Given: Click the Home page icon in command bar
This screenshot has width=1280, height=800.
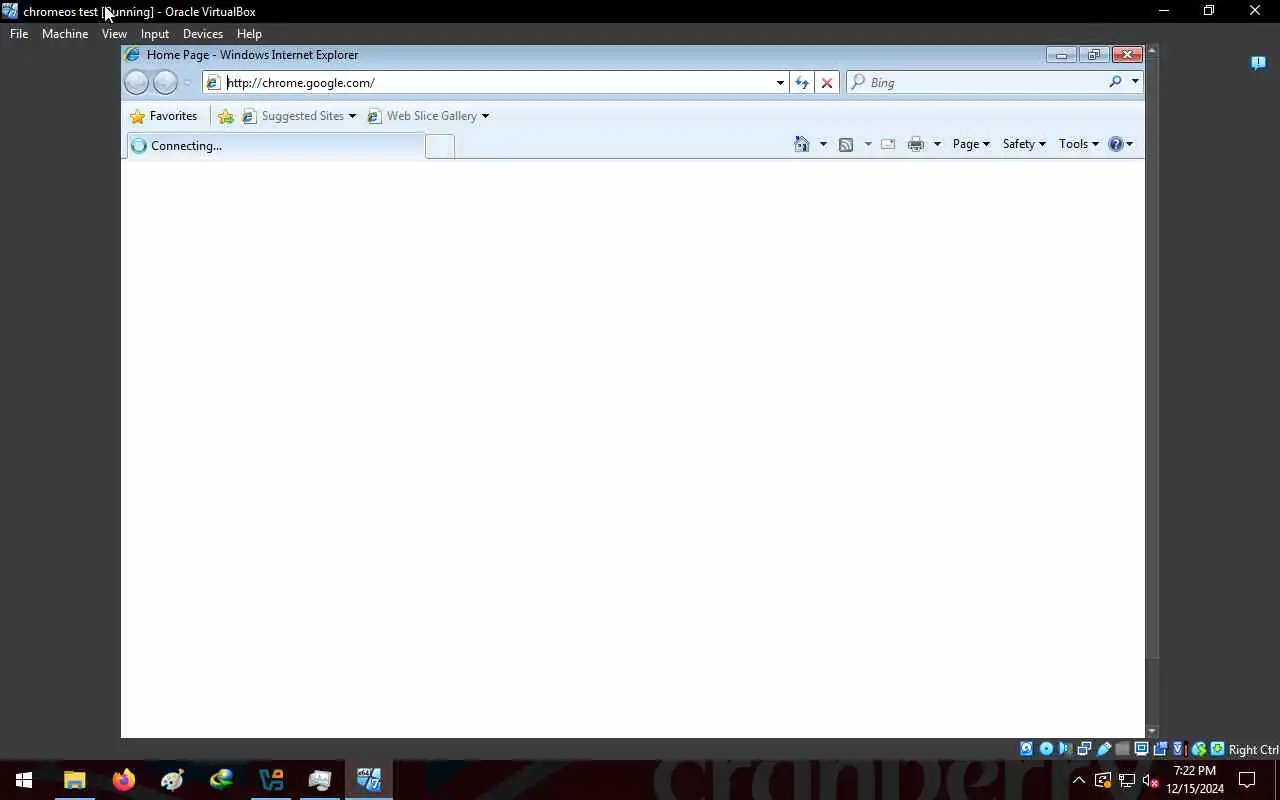Looking at the screenshot, I should 801,144.
